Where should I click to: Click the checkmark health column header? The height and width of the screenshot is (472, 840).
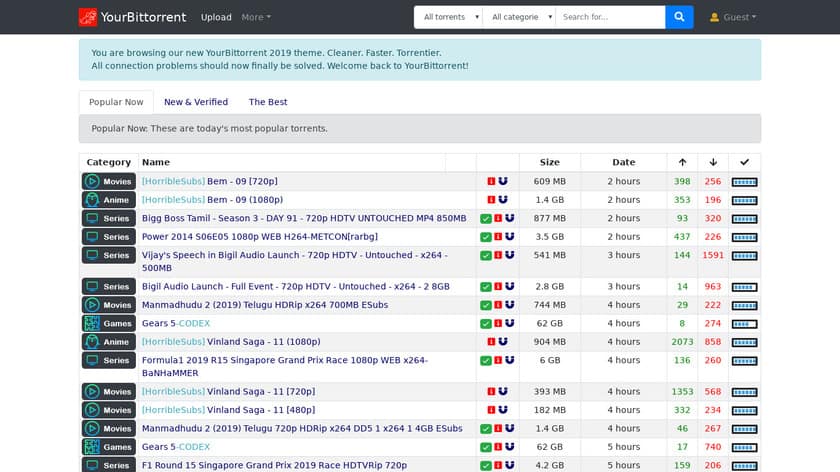(x=744, y=162)
